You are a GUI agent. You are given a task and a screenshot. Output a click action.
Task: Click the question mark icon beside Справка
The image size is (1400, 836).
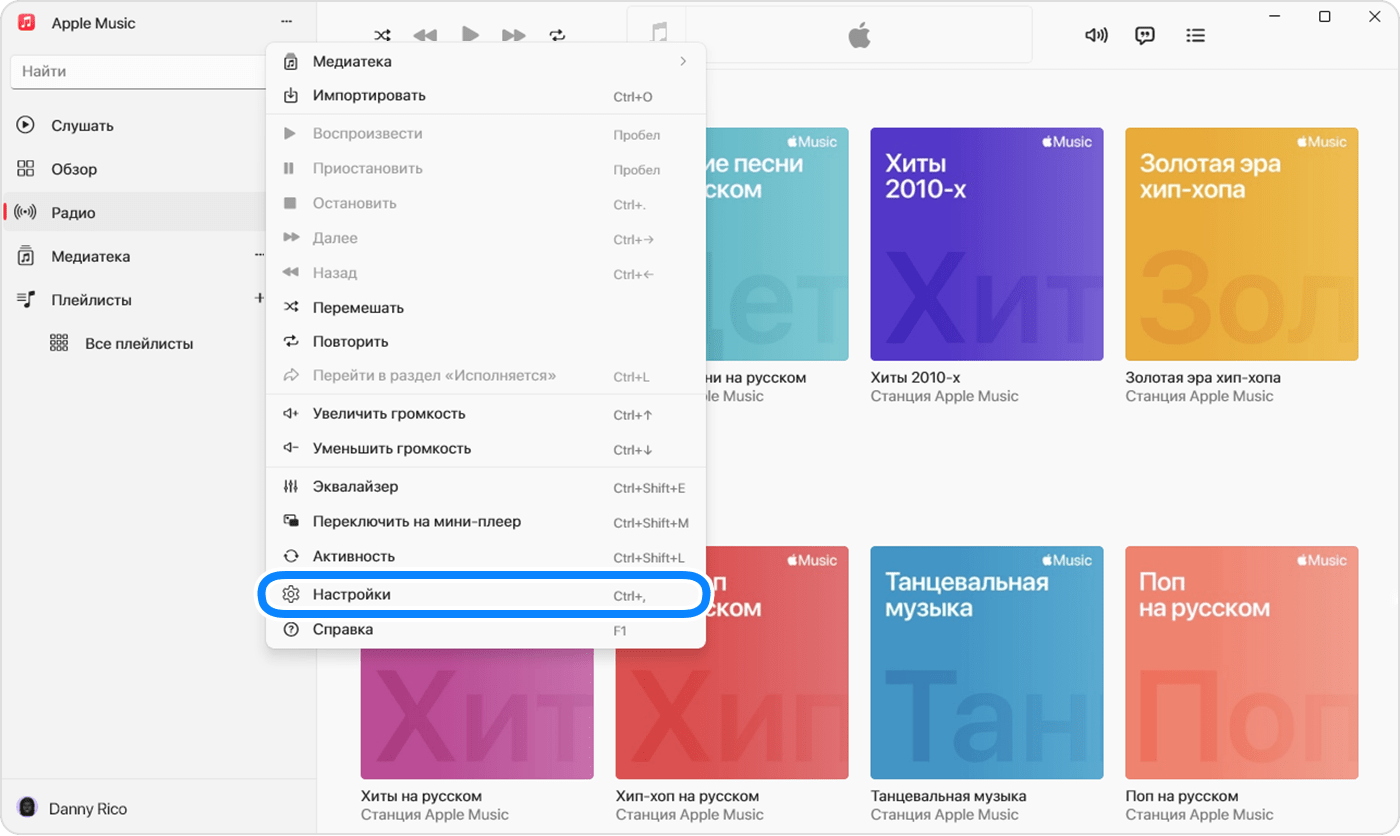[291, 629]
